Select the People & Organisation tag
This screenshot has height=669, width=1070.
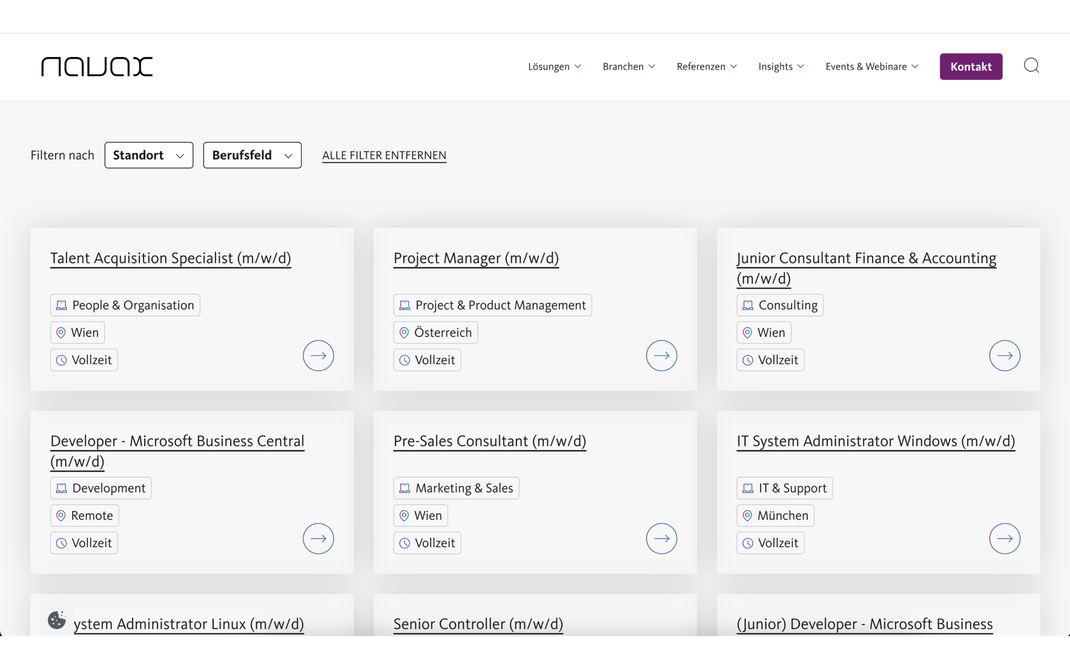[125, 305]
